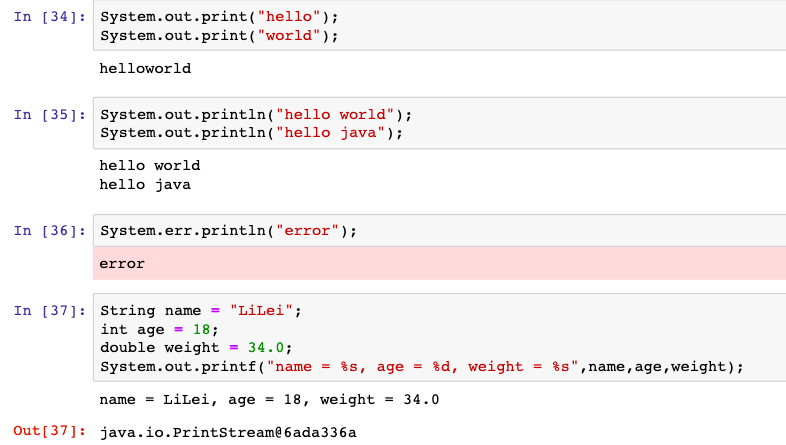The width and height of the screenshot is (786, 445).
Task: Focus the System.err.println("error") code cell
Action: (x=229, y=231)
